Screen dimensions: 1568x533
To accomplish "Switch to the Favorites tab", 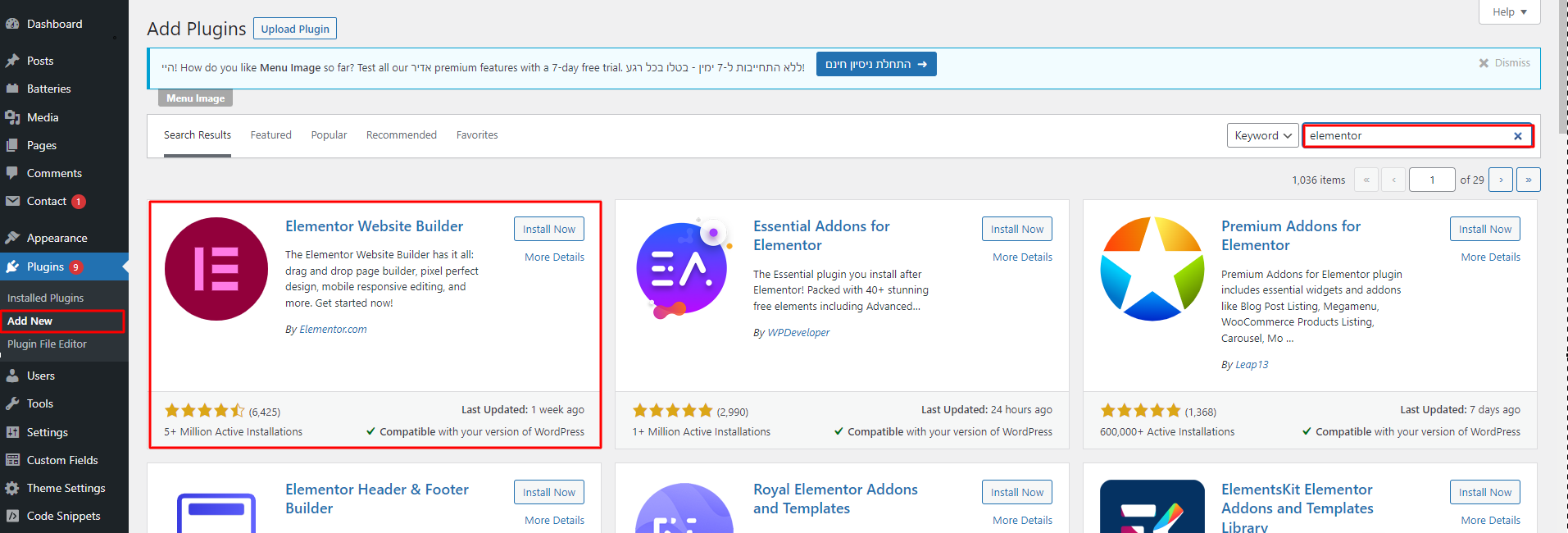I will click(x=477, y=135).
